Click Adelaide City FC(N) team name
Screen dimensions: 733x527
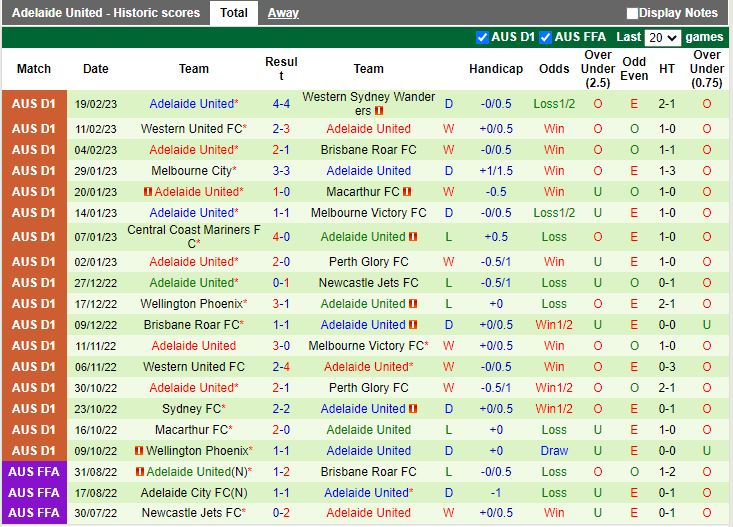(194, 493)
